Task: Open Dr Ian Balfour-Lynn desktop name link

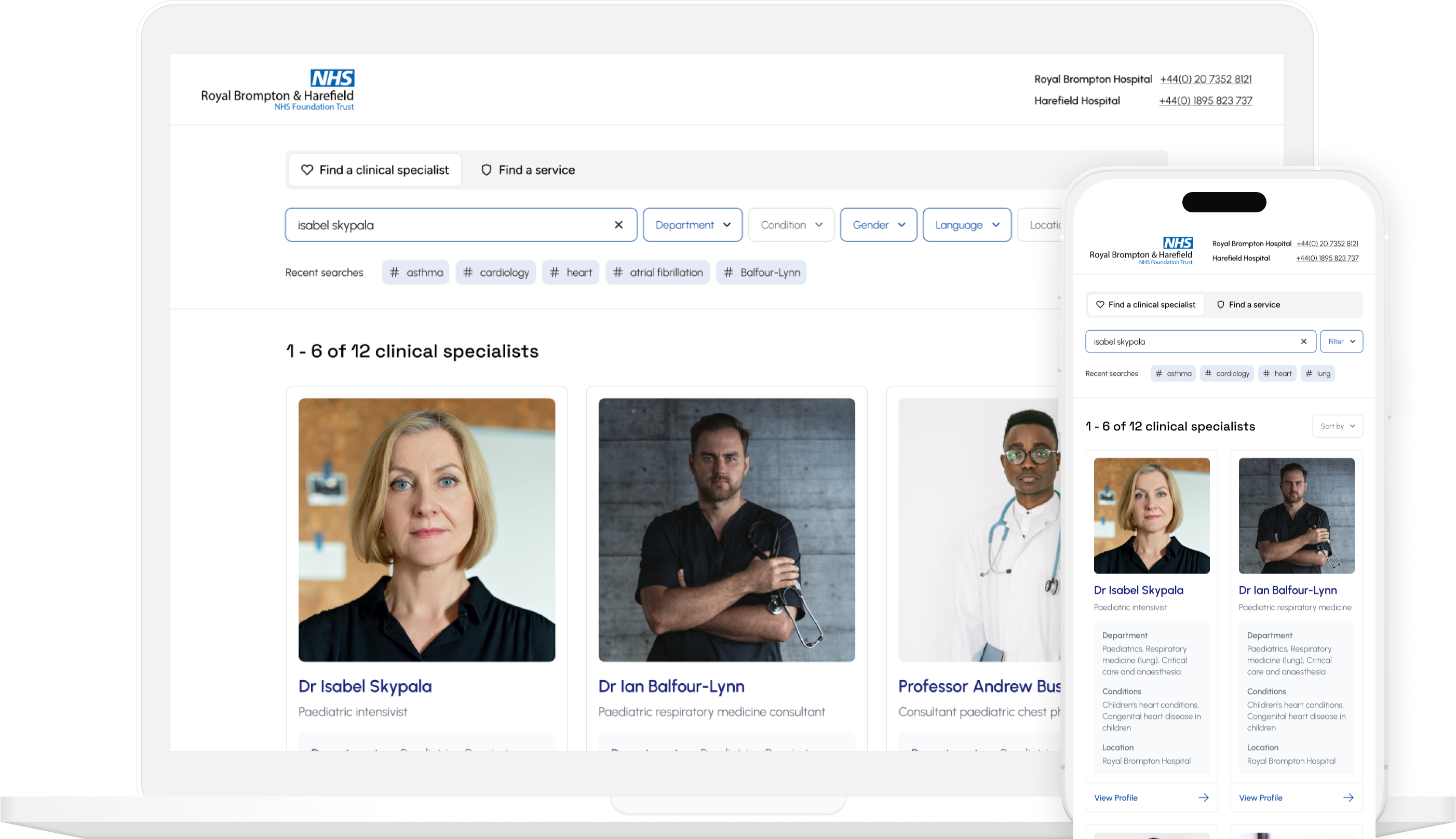Action: (671, 686)
